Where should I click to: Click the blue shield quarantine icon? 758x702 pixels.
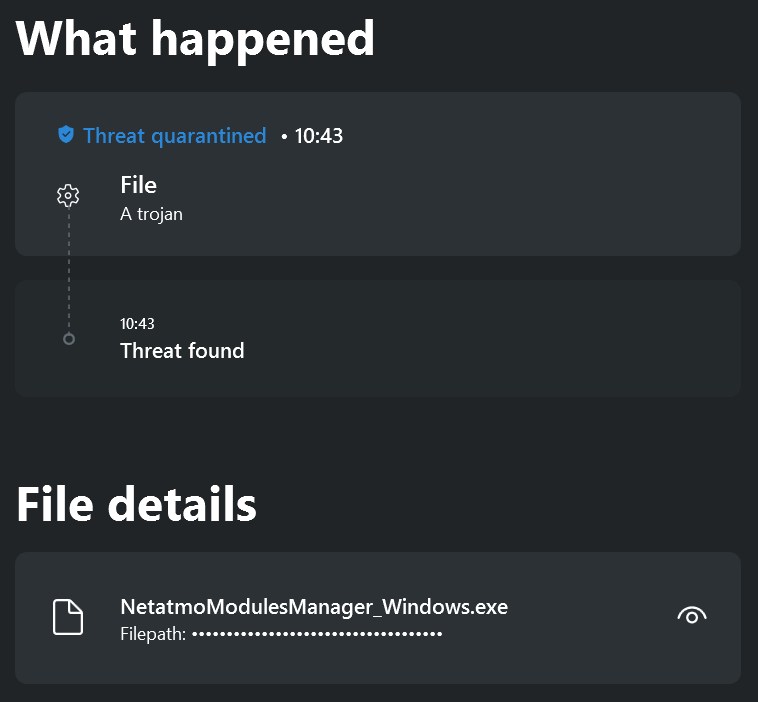(66, 135)
